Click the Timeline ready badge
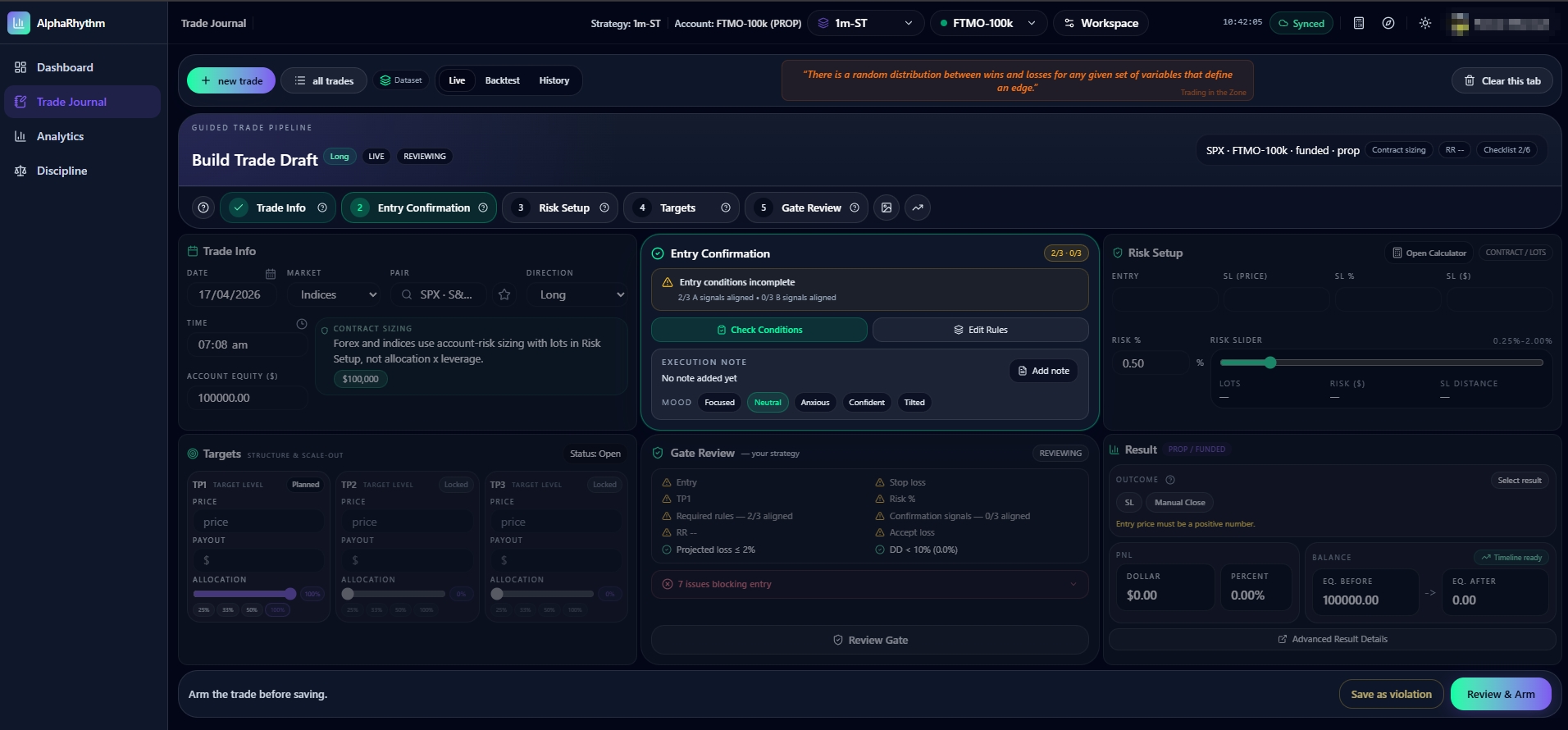This screenshot has height=730, width=1568. 1511,558
